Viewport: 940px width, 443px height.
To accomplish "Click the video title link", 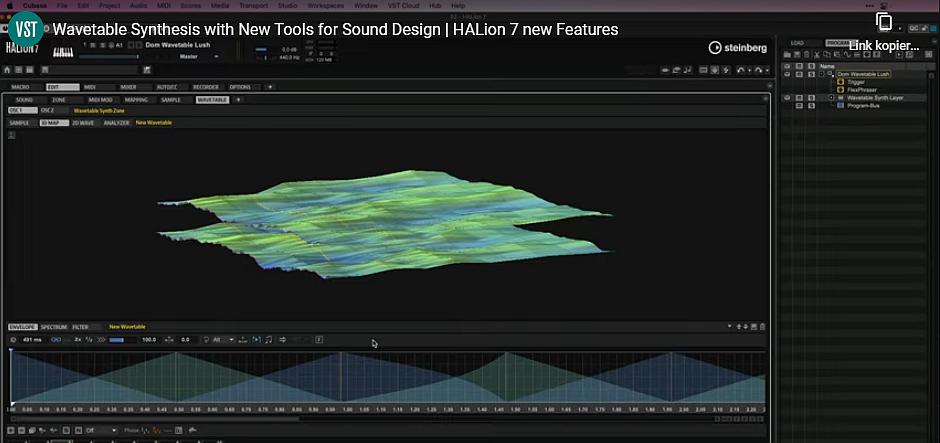I will pos(336,29).
